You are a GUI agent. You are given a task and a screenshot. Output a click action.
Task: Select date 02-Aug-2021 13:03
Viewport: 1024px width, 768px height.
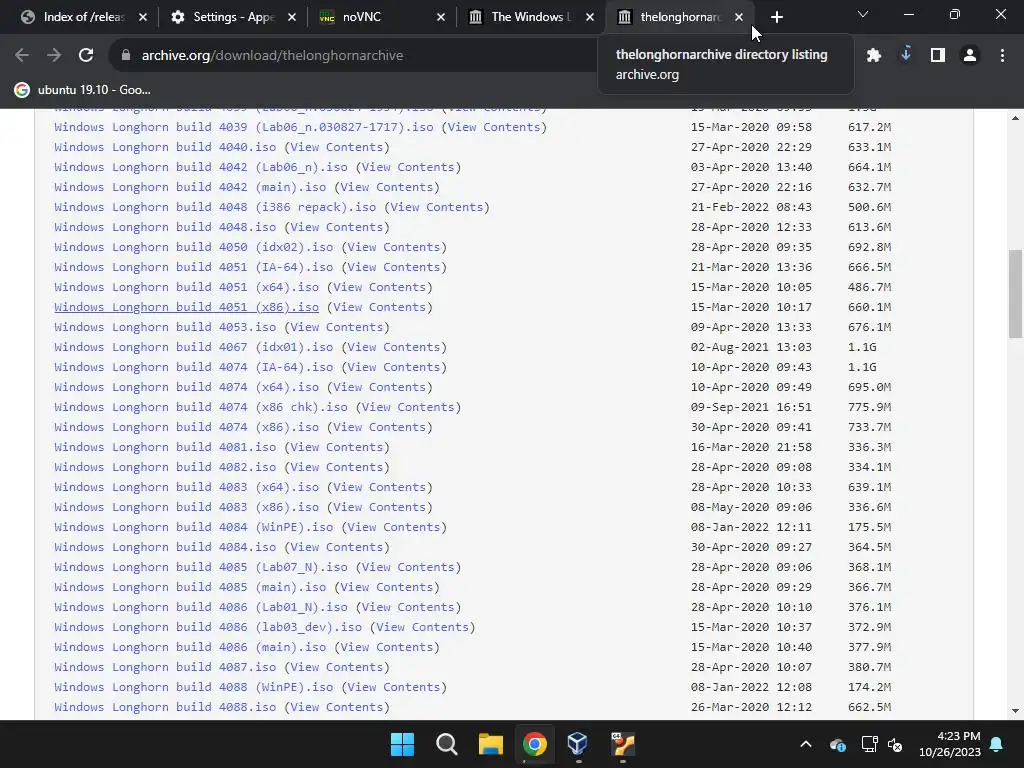point(751,347)
